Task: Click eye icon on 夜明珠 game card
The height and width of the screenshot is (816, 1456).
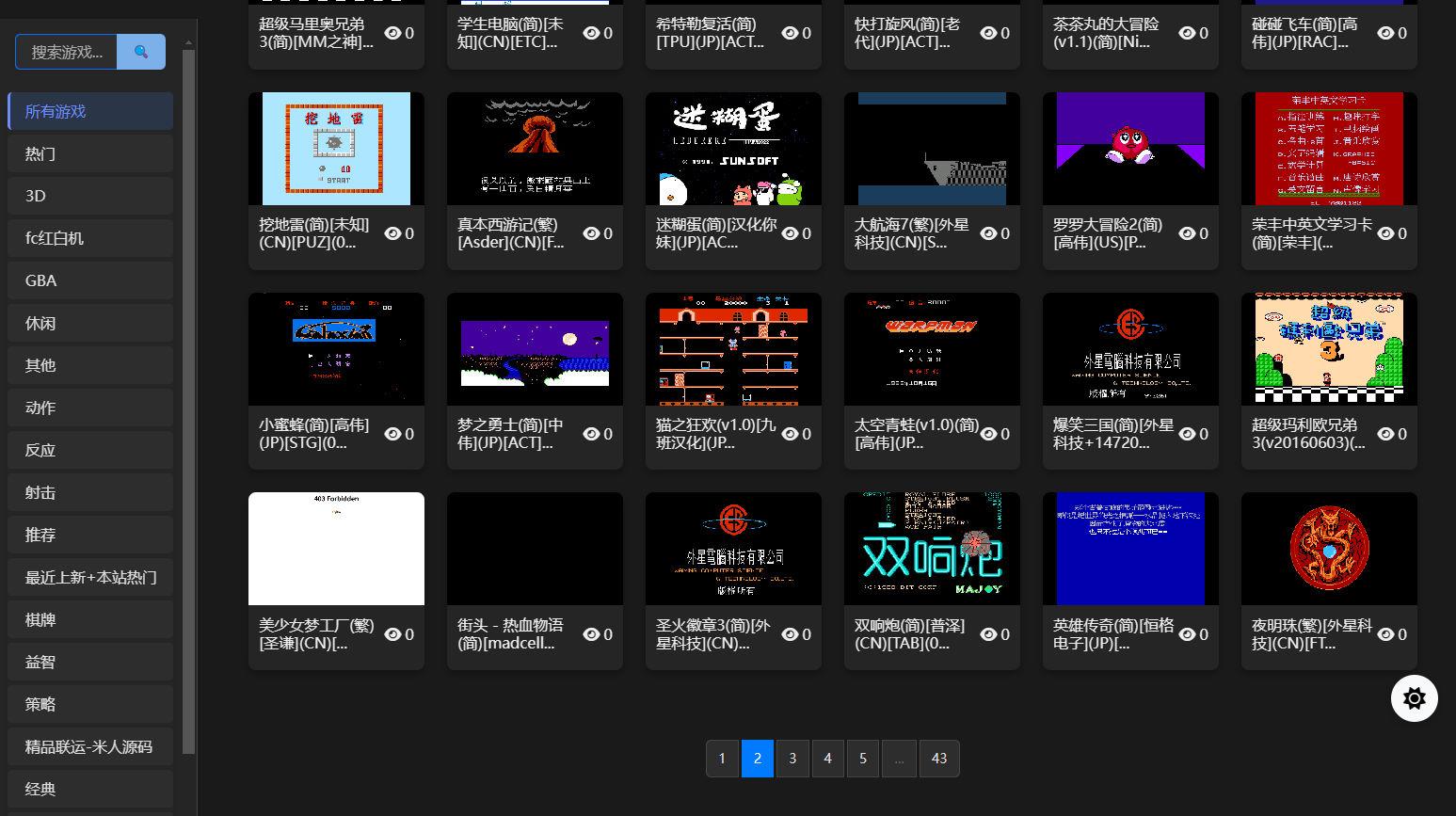Action: [1385, 634]
